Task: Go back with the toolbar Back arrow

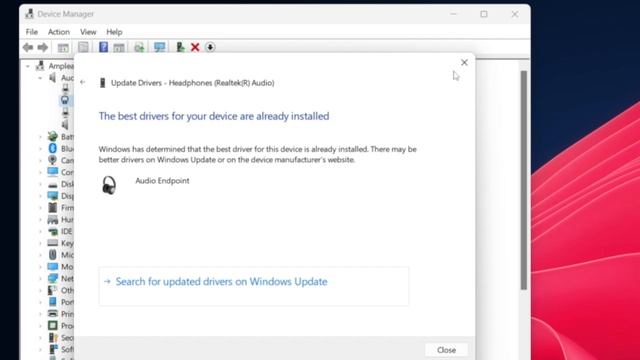Action: point(28,47)
